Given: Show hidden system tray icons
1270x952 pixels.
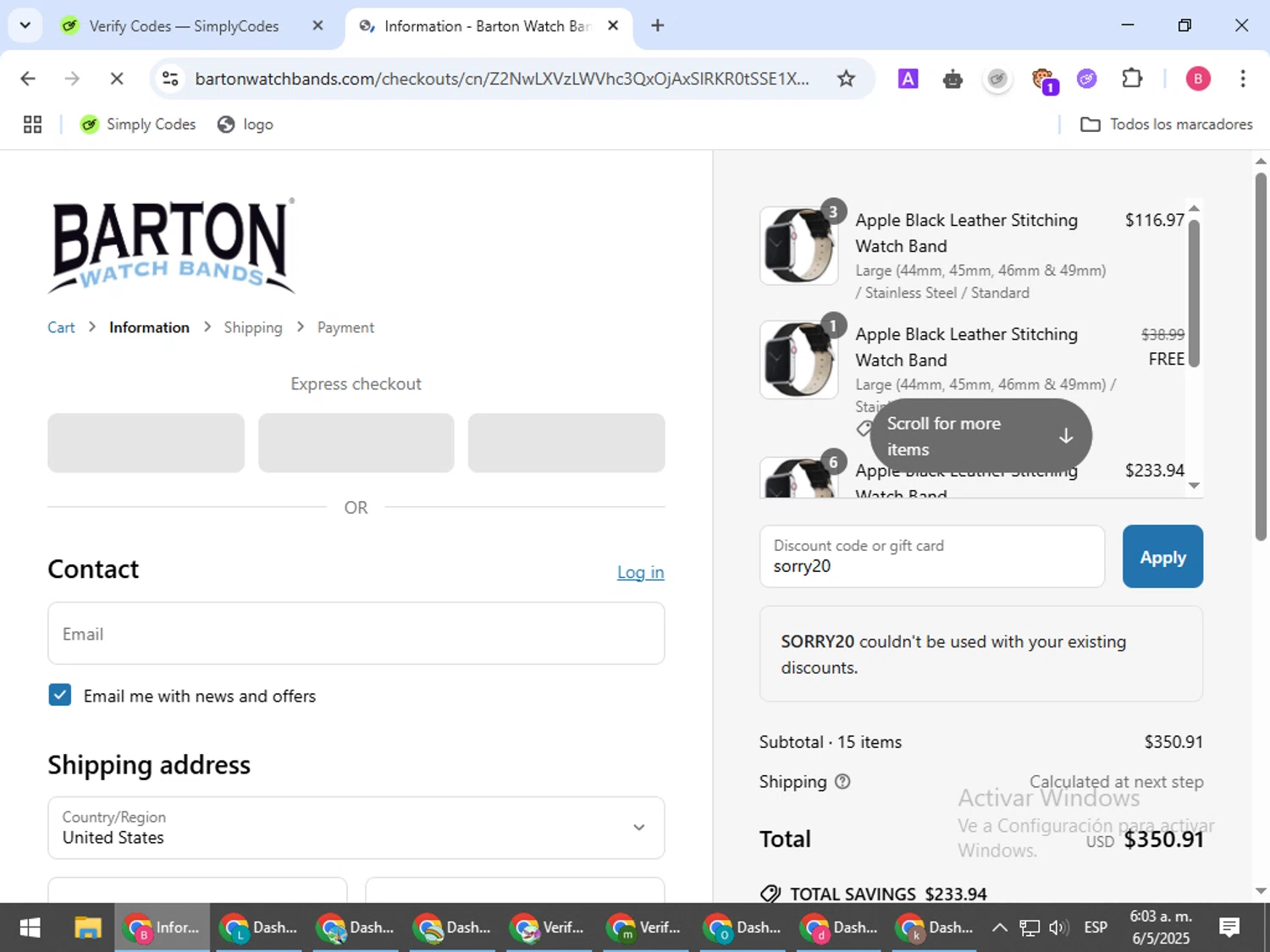Looking at the screenshot, I should [x=999, y=928].
